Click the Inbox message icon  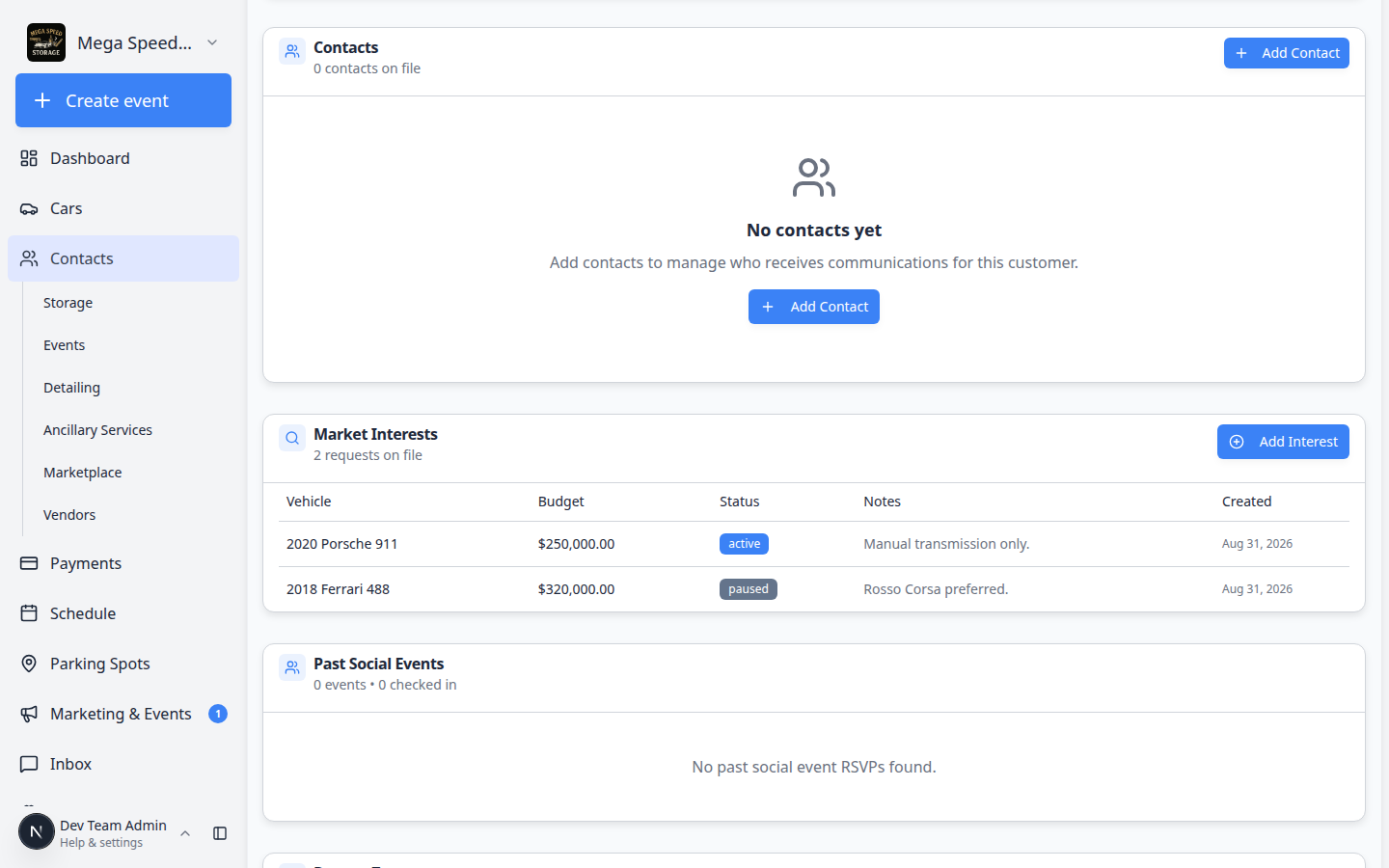(x=29, y=764)
